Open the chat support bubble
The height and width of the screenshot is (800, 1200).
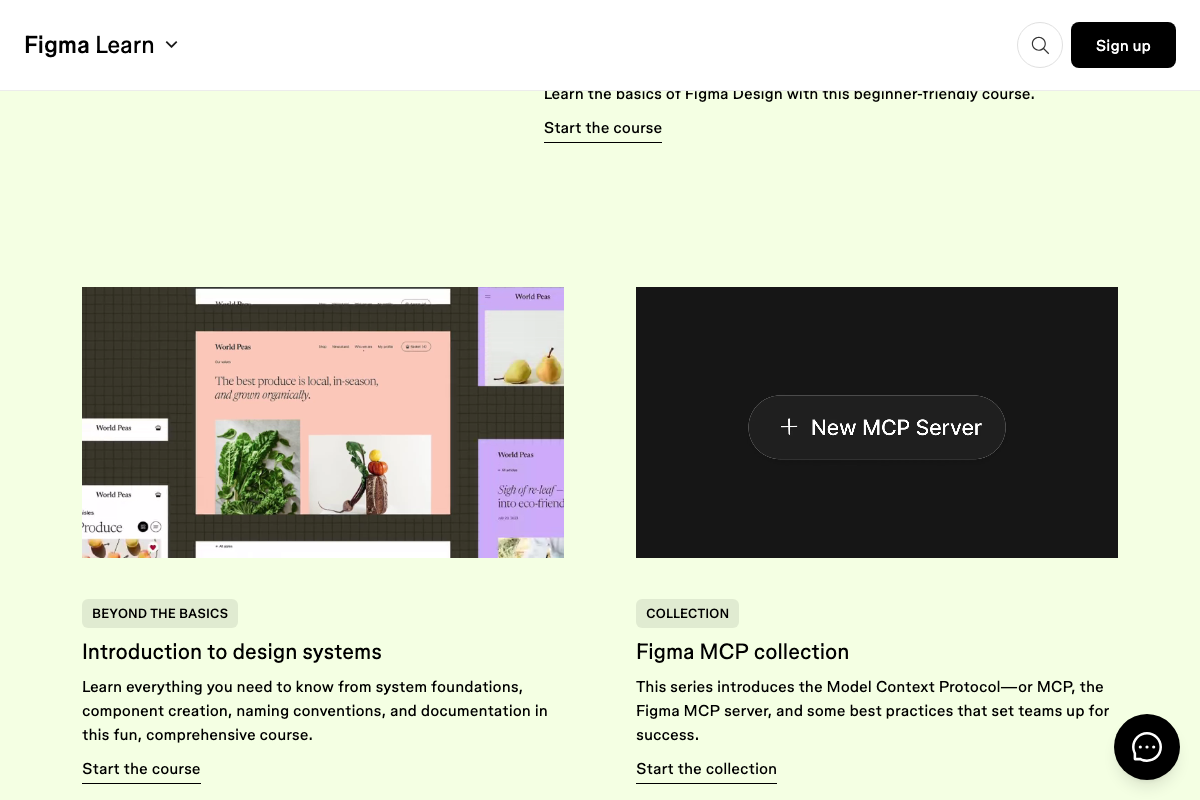tap(1147, 747)
